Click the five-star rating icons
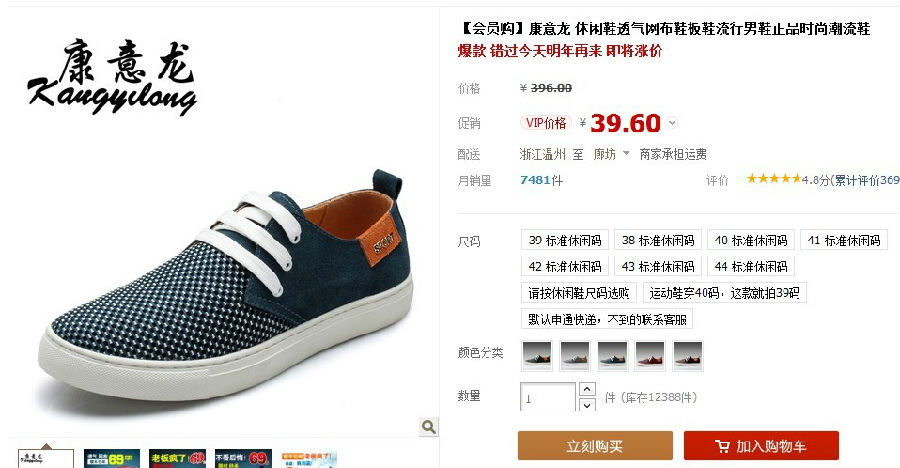Image resolution: width=900 pixels, height=468 pixels. (x=774, y=179)
